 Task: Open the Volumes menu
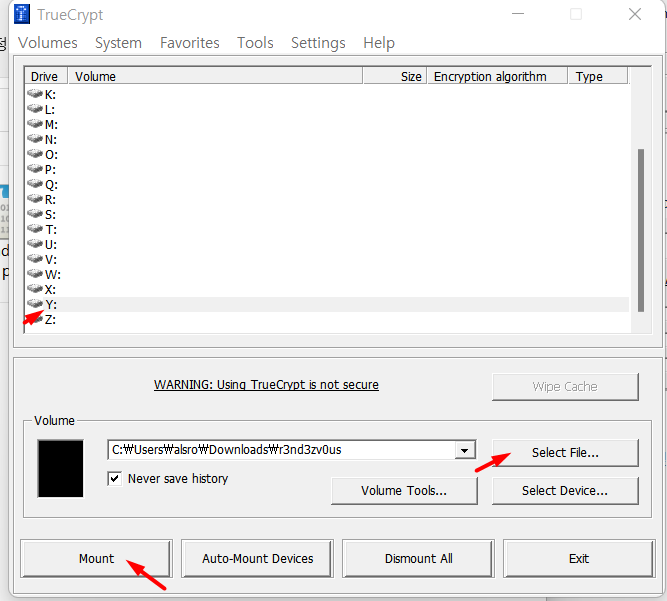(48, 43)
